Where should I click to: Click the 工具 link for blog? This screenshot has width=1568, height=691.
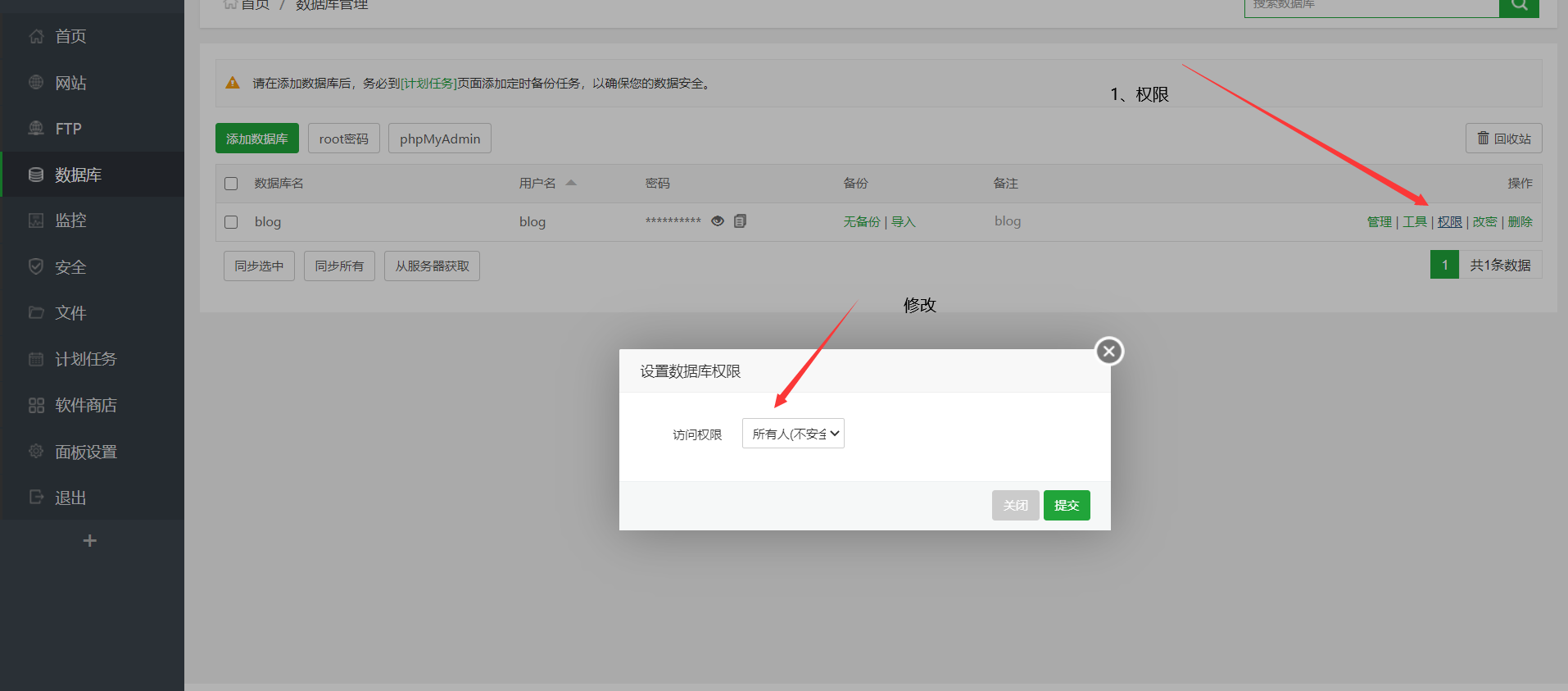click(1415, 222)
